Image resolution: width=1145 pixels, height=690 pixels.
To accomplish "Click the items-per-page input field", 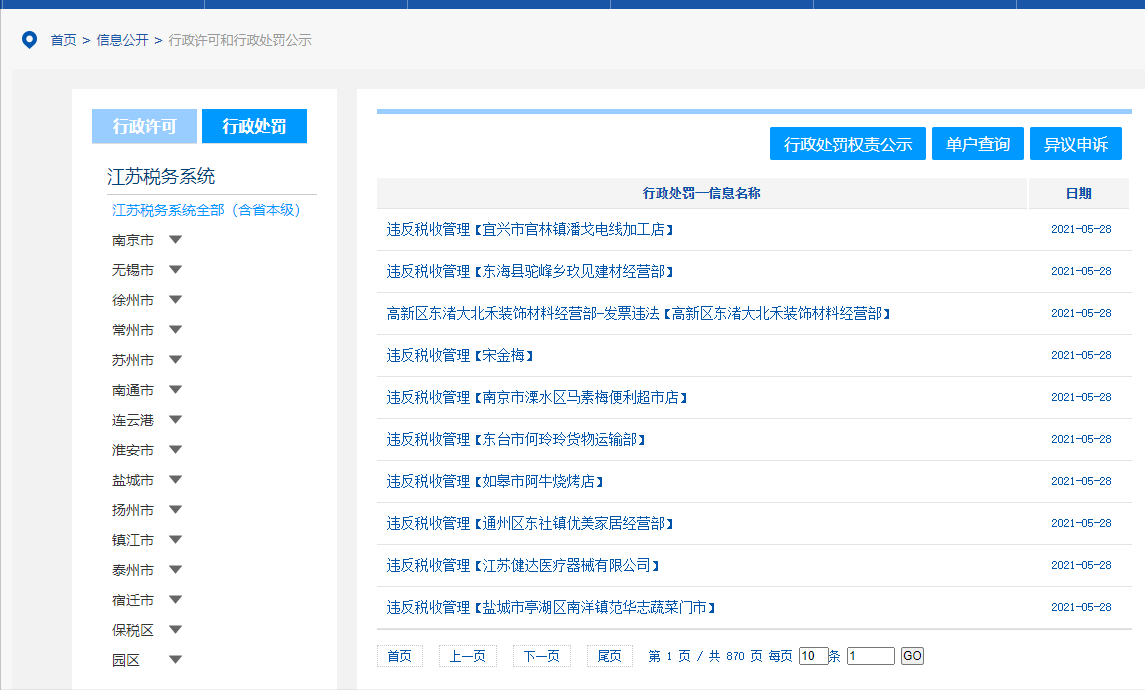I will pyautogui.click(x=813, y=656).
